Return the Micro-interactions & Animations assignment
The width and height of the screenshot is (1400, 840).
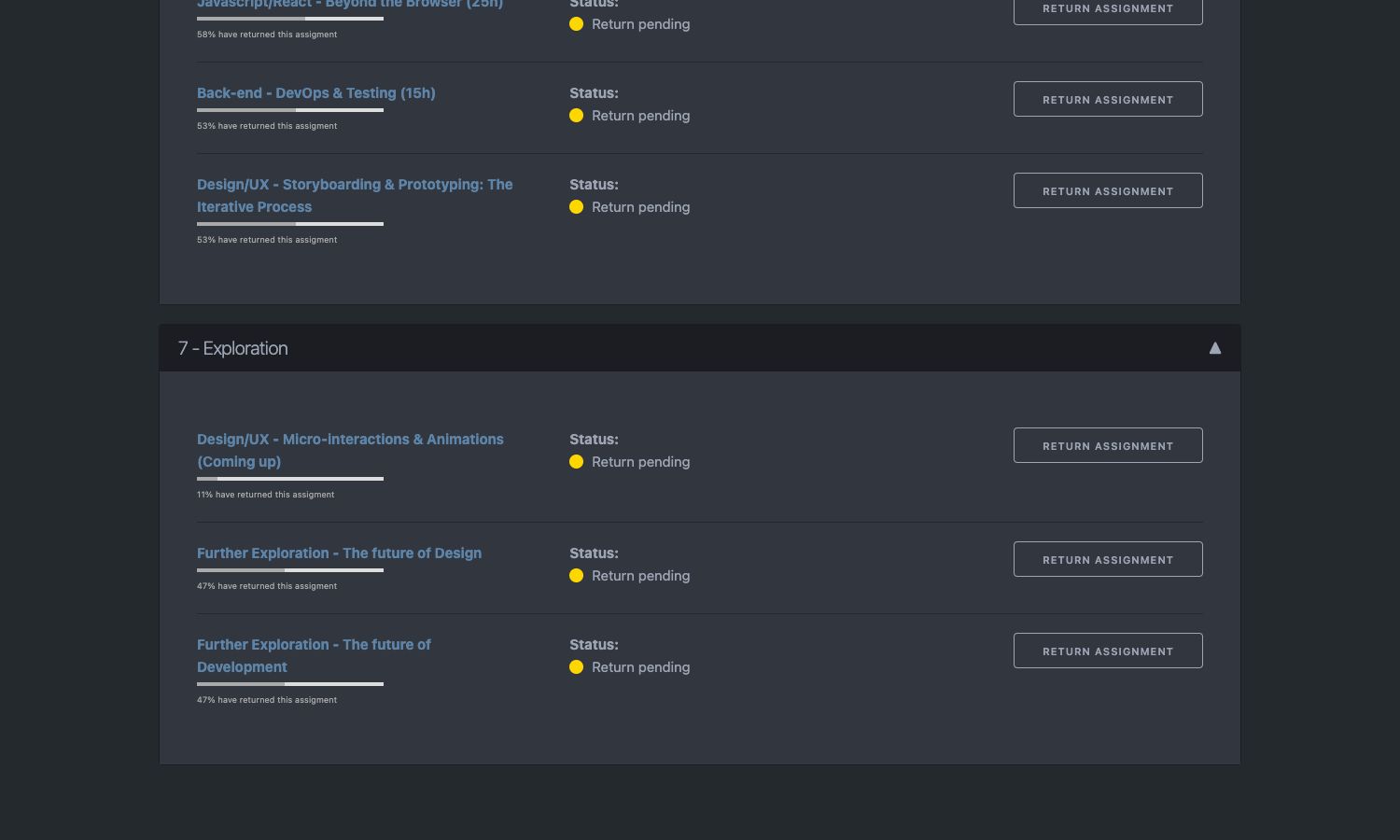point(1107,445)
